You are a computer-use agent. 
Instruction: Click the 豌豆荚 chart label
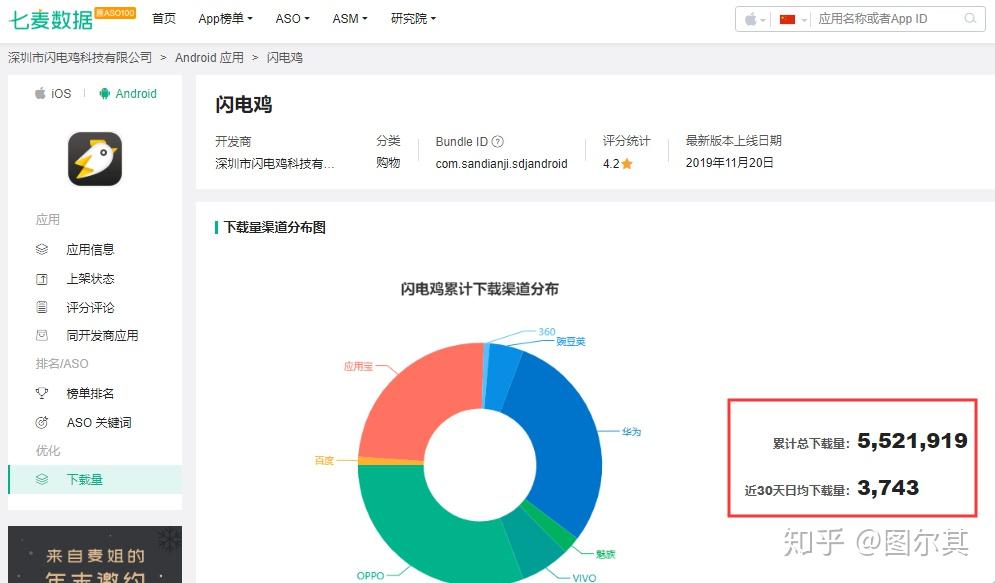pos(570,341)
